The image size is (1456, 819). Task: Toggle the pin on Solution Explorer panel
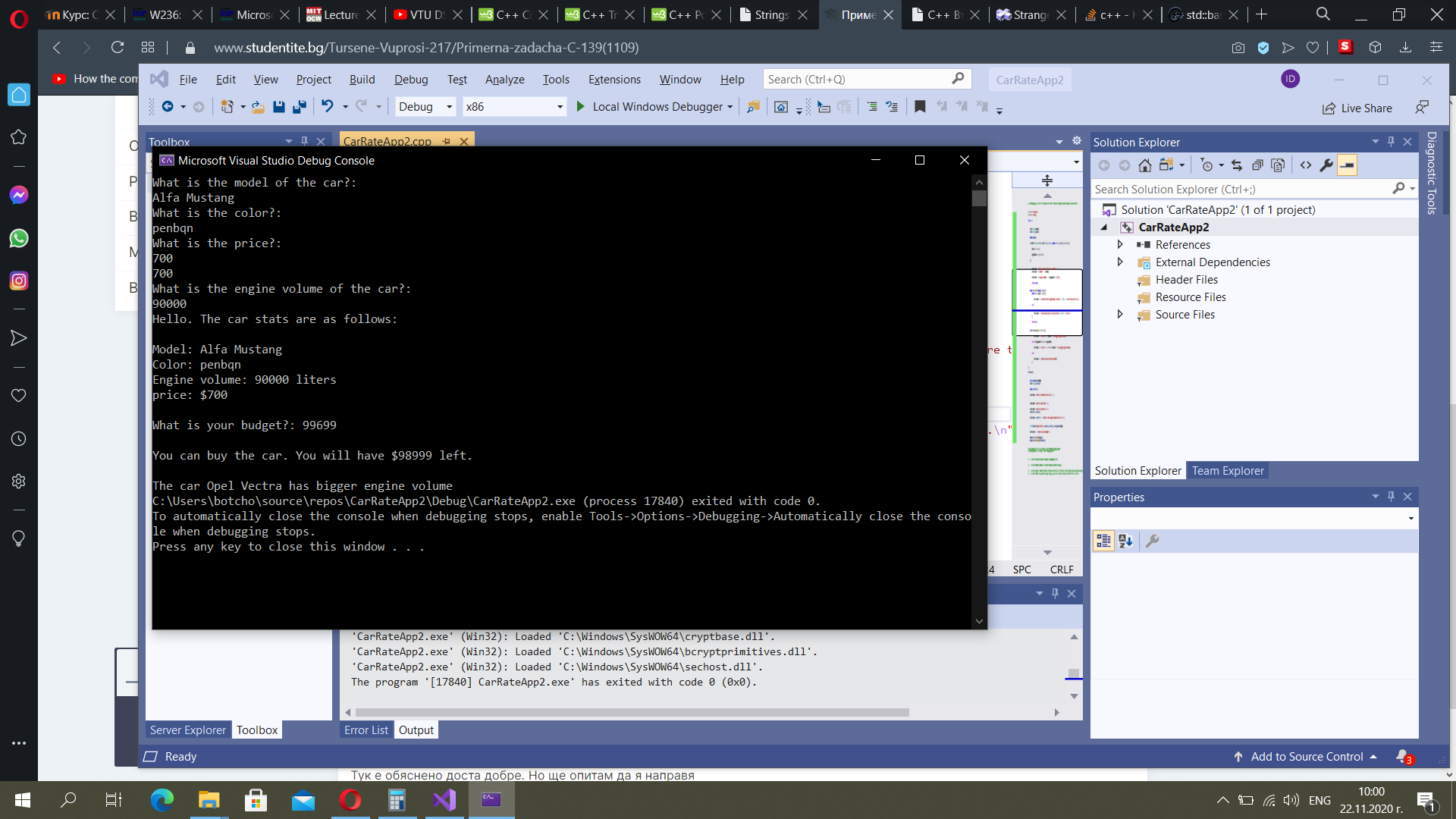pos(1391,142)
